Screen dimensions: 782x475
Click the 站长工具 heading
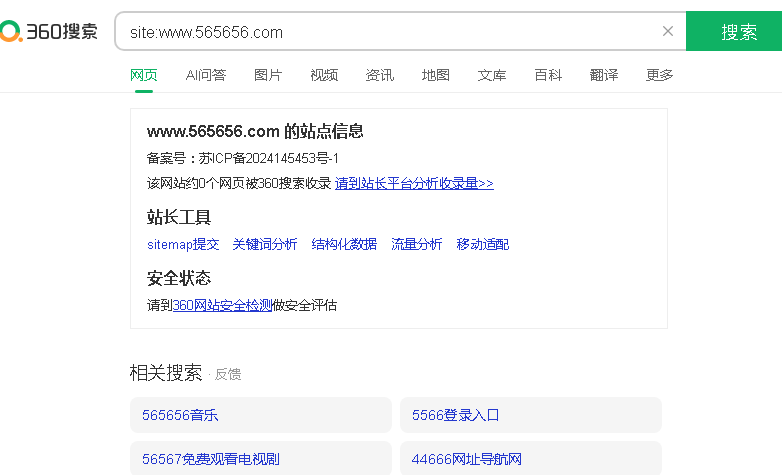[179, 217]
